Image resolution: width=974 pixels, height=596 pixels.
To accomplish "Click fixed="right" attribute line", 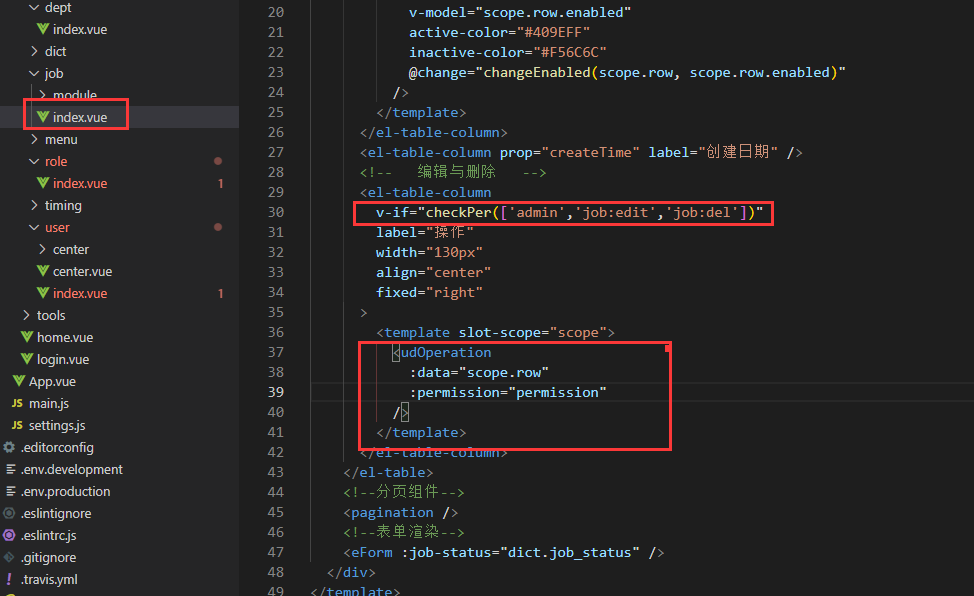I will (x=429, y=293).
